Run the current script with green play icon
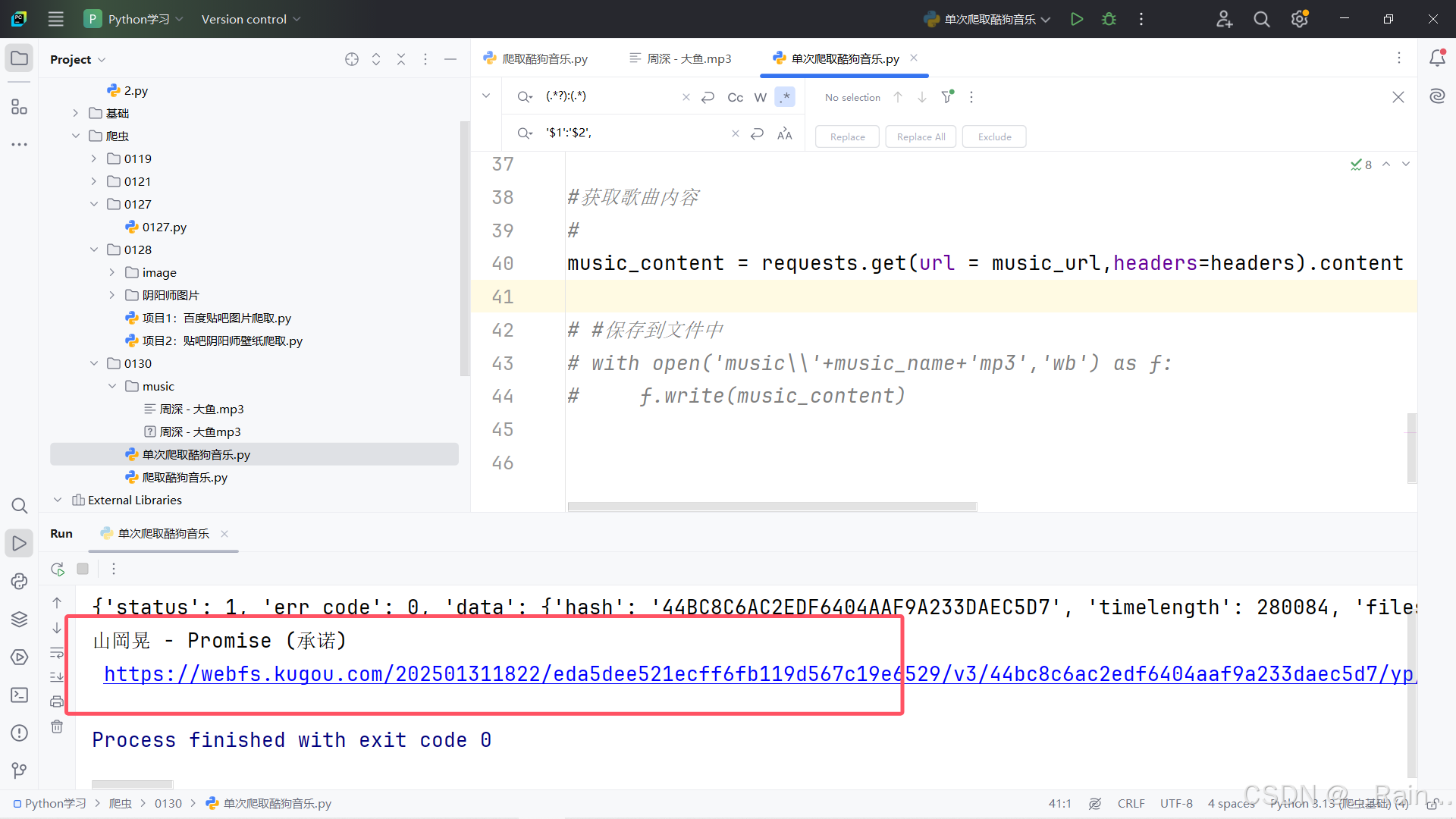The image size is (1456, 819). click(1076, 19)
